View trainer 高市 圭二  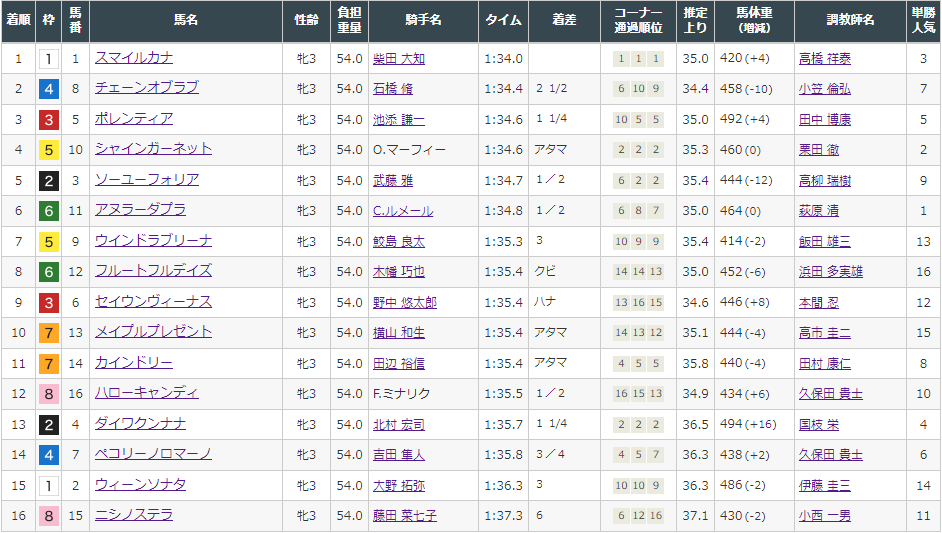tap(825, 333)
